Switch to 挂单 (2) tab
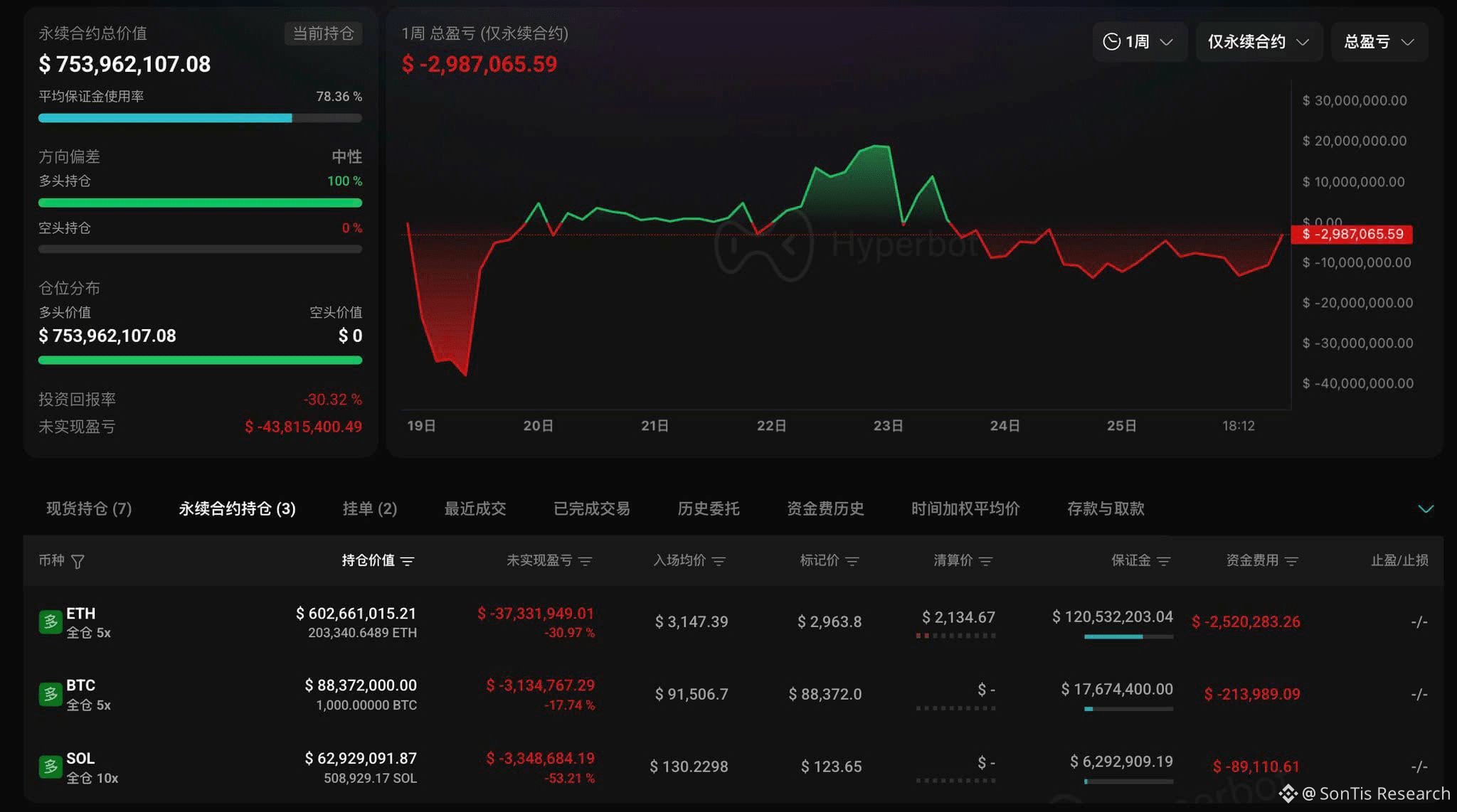 point(369,509)
